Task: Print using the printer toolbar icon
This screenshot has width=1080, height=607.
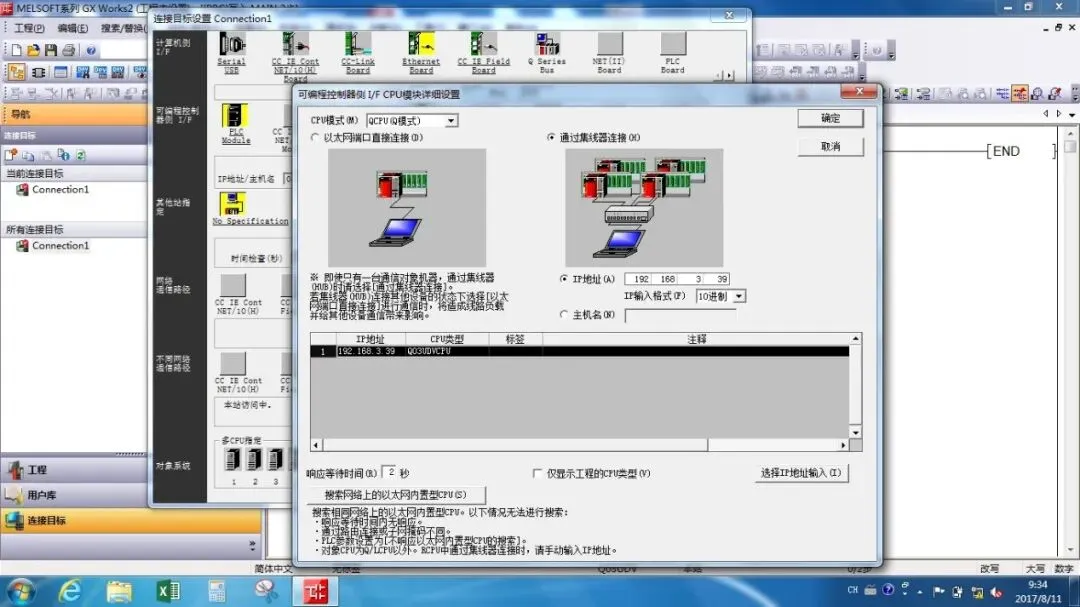Action: tap(69, 50)
